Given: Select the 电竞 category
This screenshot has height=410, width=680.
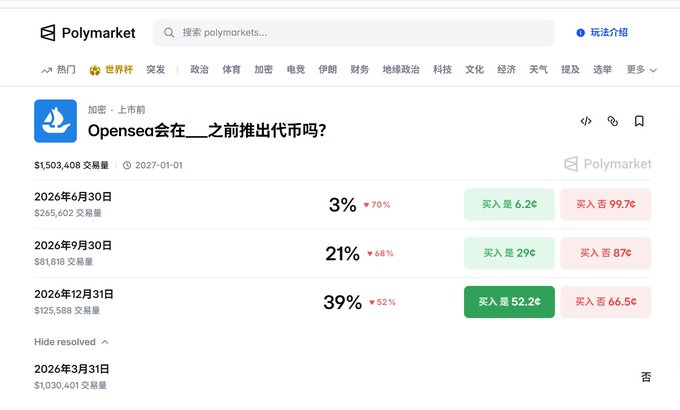Looking at the screenshot, I should 296,69.
